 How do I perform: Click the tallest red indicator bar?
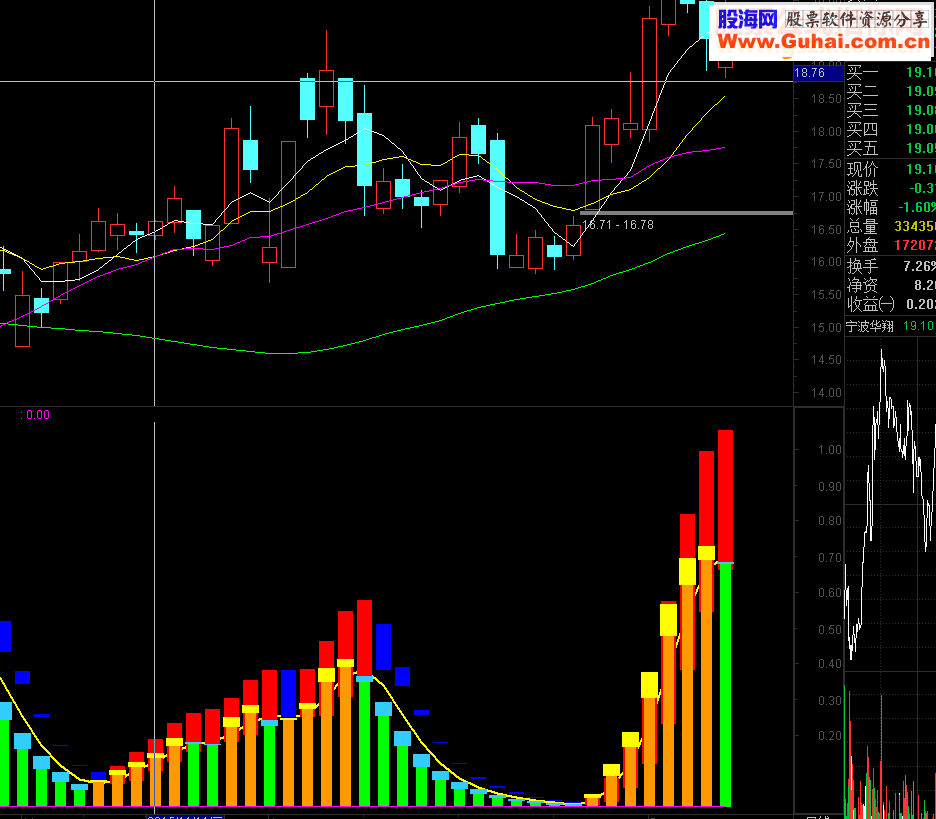pos(725,496)
